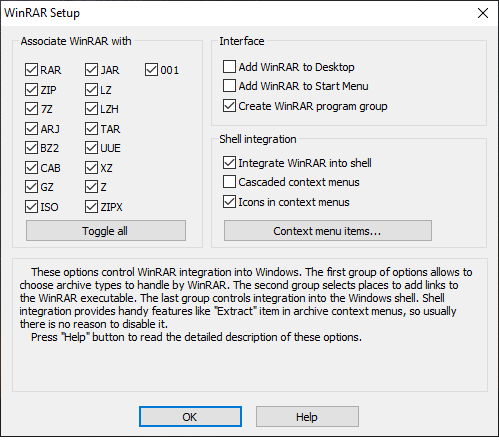Toggle the 001 checkbox
Image resolution: width=499 pixels, height=443 pixels.
pos(151,70)
